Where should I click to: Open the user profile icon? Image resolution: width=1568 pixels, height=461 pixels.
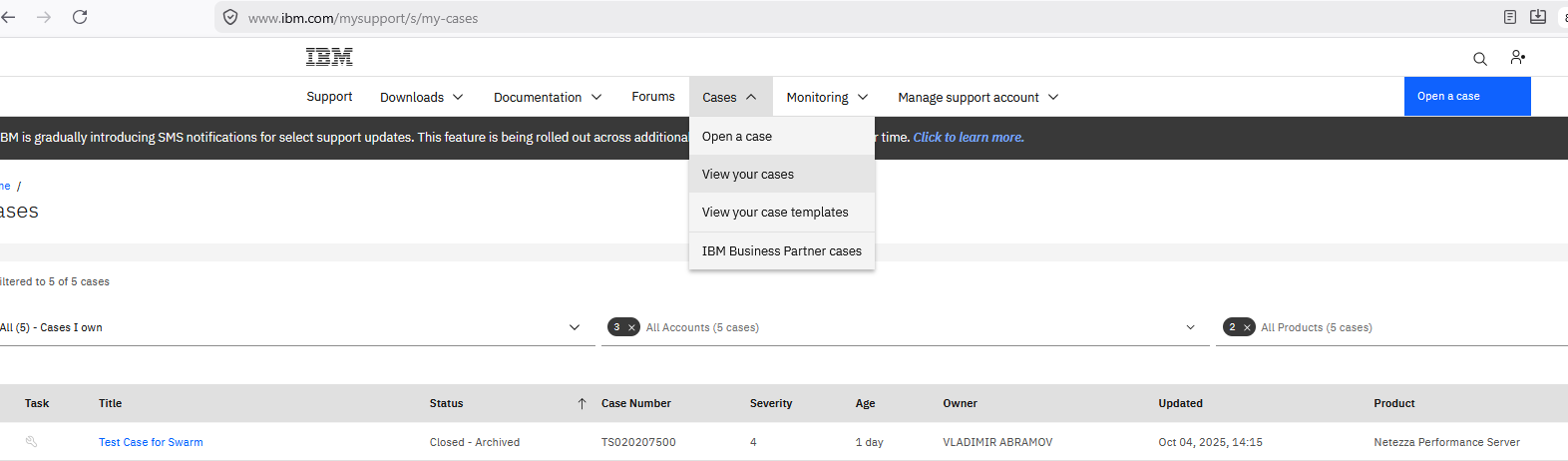(1518, 58)
